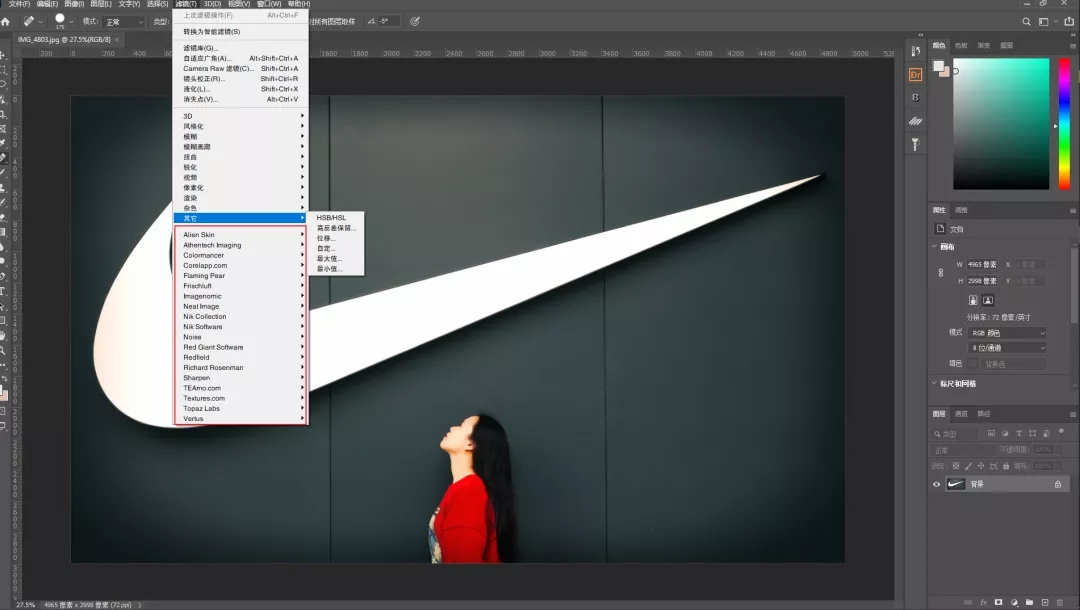Click the share icon at top right
The height and width of the screenshot is (610, 1080).
click(x=1069, y=22)
